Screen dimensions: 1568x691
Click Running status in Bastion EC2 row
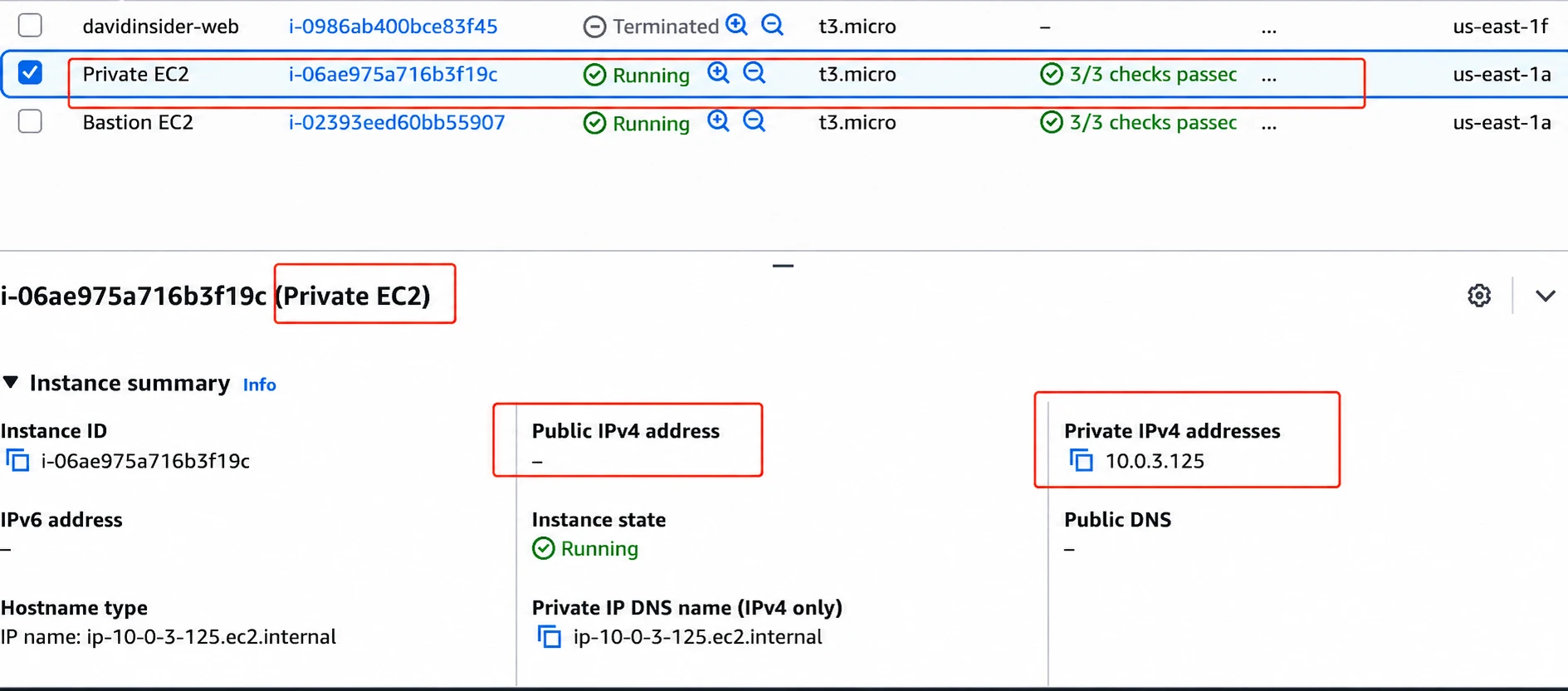tap(637, 123)
